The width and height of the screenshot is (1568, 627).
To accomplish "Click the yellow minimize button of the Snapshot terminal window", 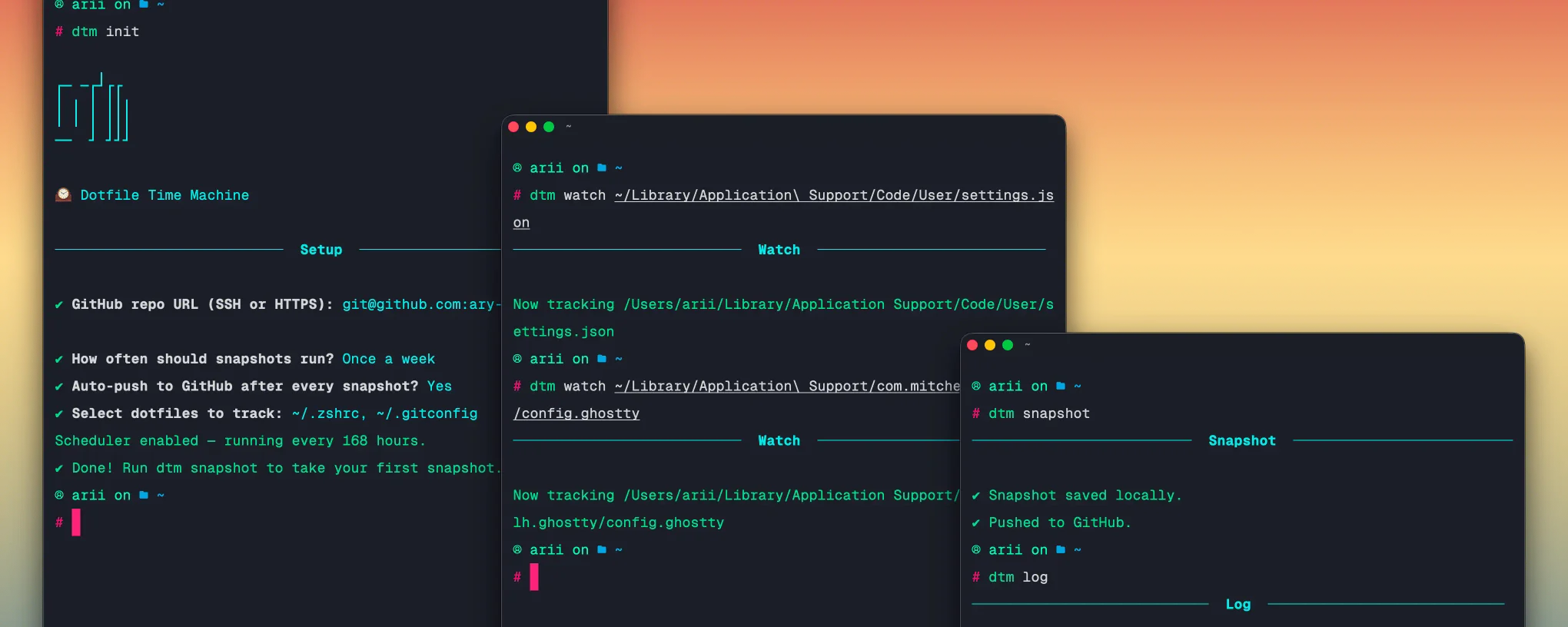I will [x=990, y=345].
